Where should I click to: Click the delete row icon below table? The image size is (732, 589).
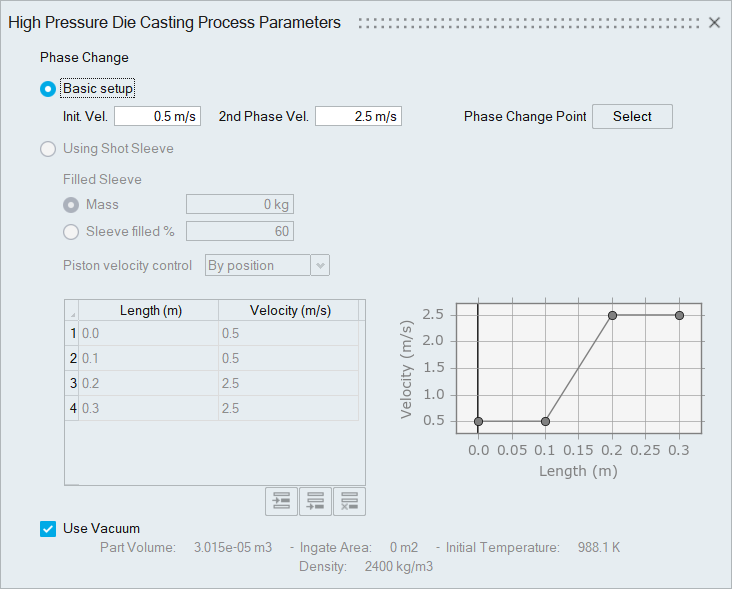349,502
